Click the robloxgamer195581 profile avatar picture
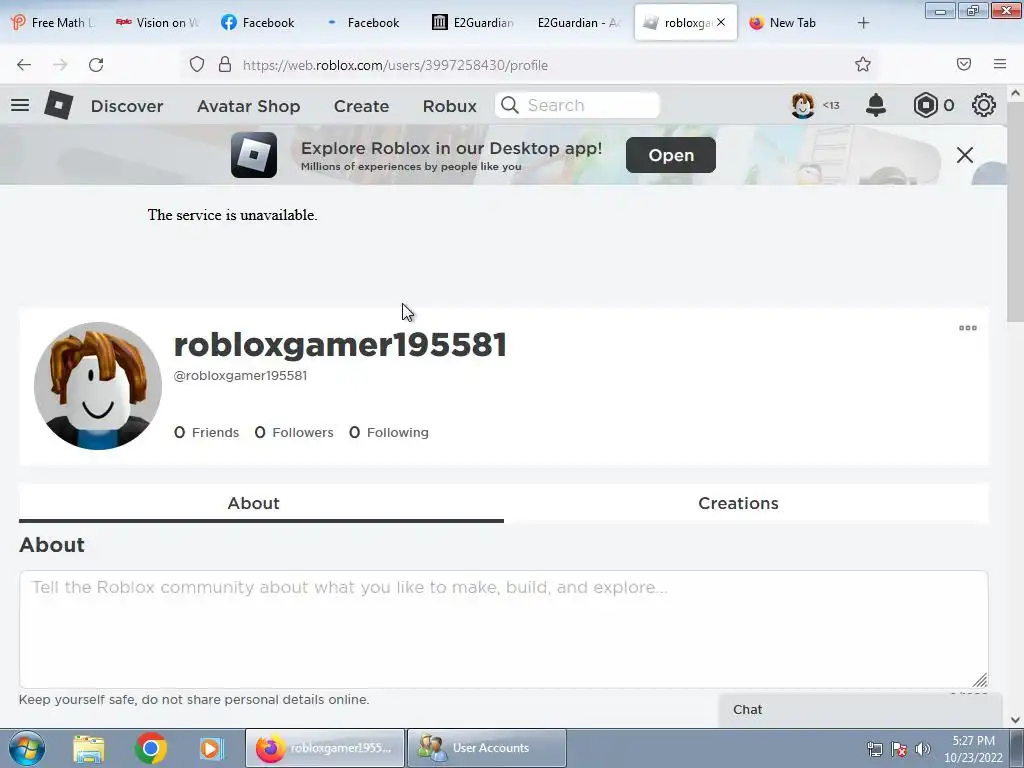Image resolution: width=1024 pixels, height=768 pixels. click(98, 385)
